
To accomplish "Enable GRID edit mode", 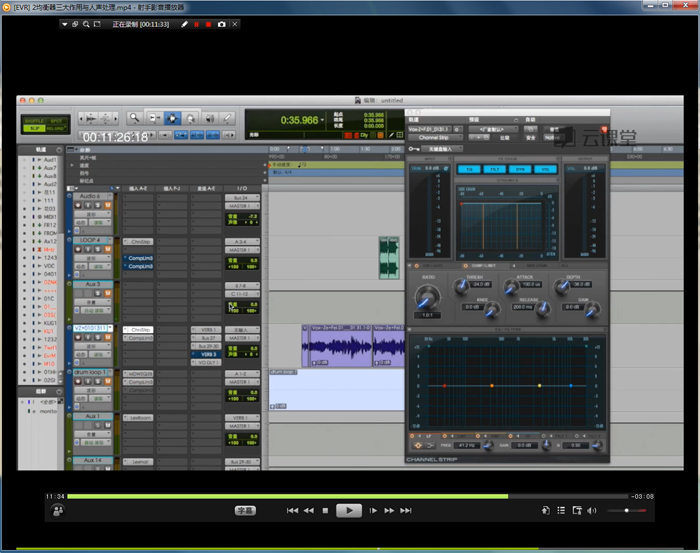I will pyautogui.click(x=56, y=129).
